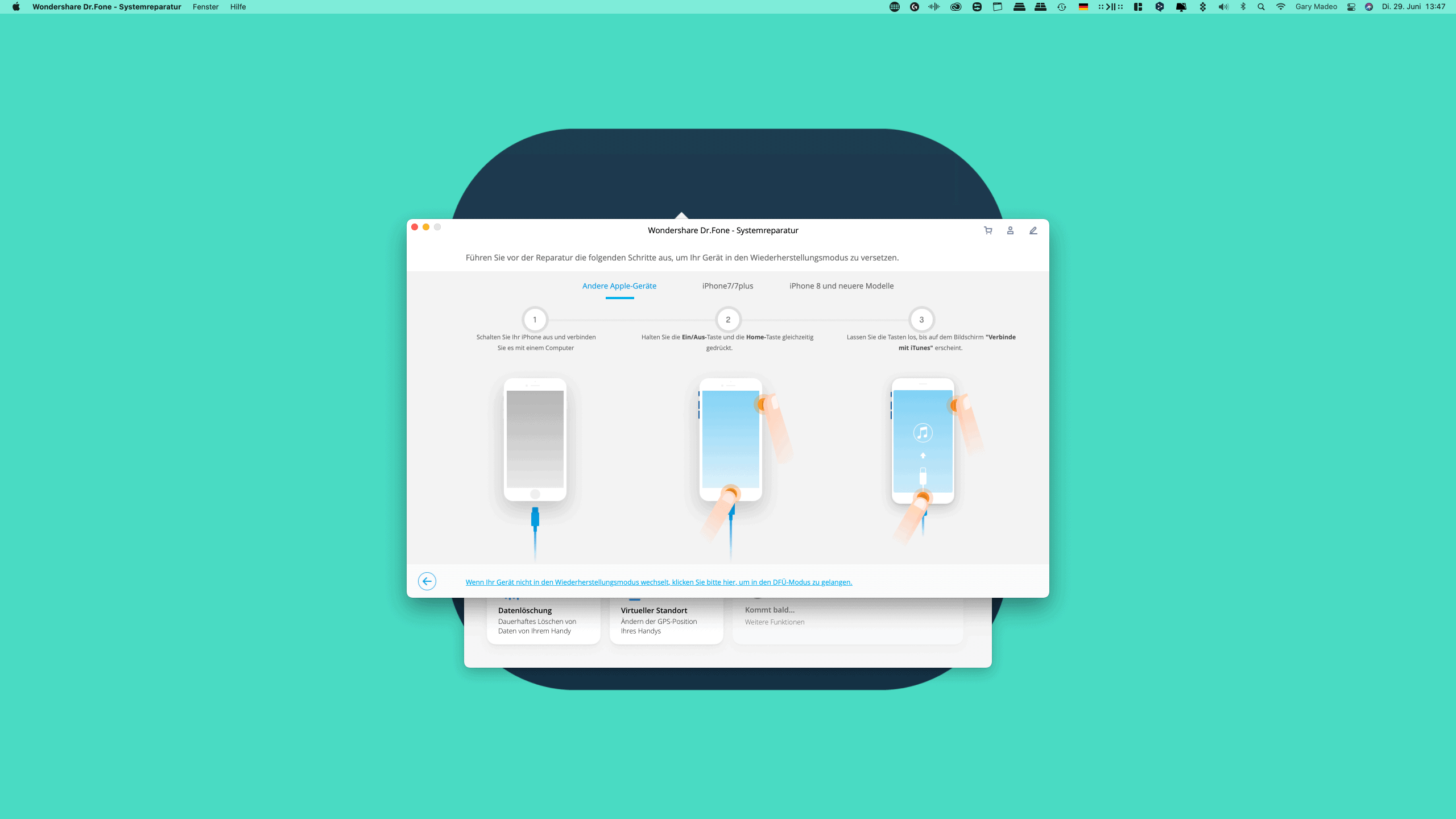Switch to the iPhone7/7plus tab

(727, 286)
